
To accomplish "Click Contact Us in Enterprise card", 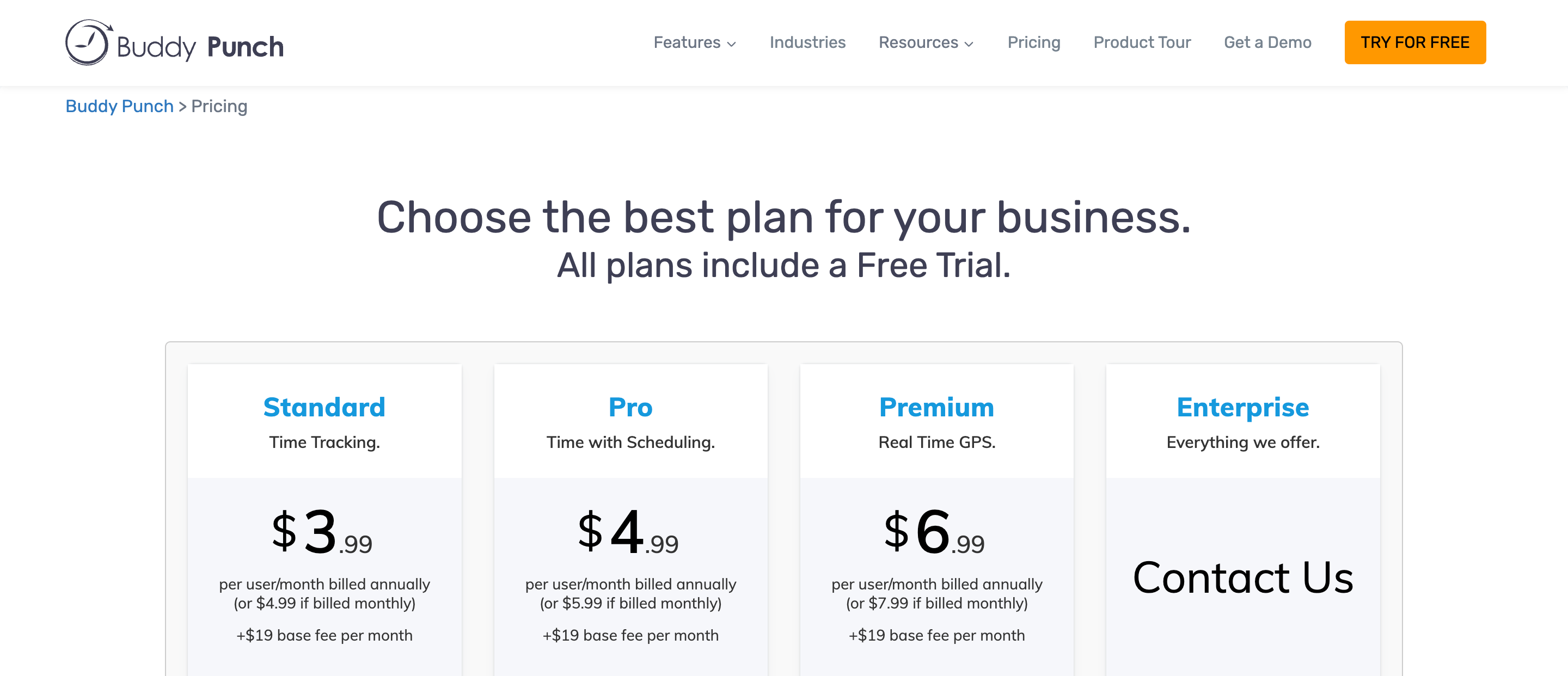I will click(1242, 577).
